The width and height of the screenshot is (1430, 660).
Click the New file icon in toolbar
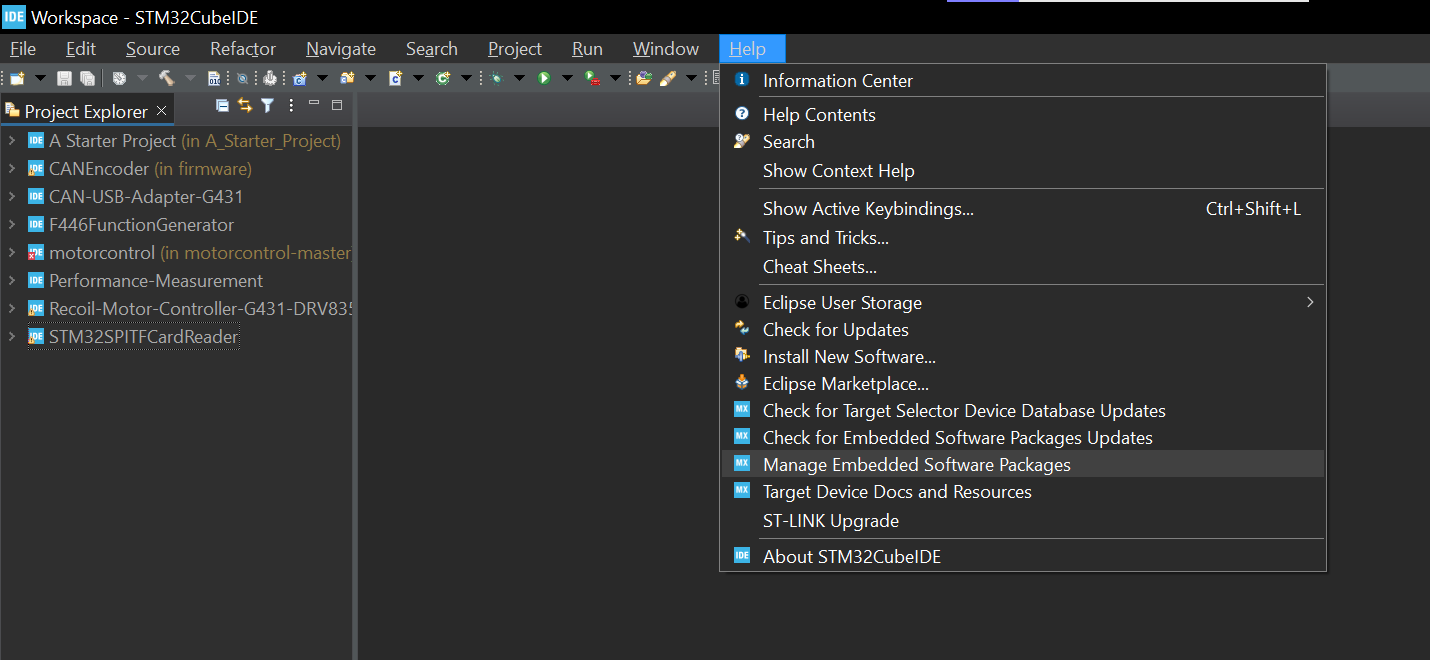point(17,78)
